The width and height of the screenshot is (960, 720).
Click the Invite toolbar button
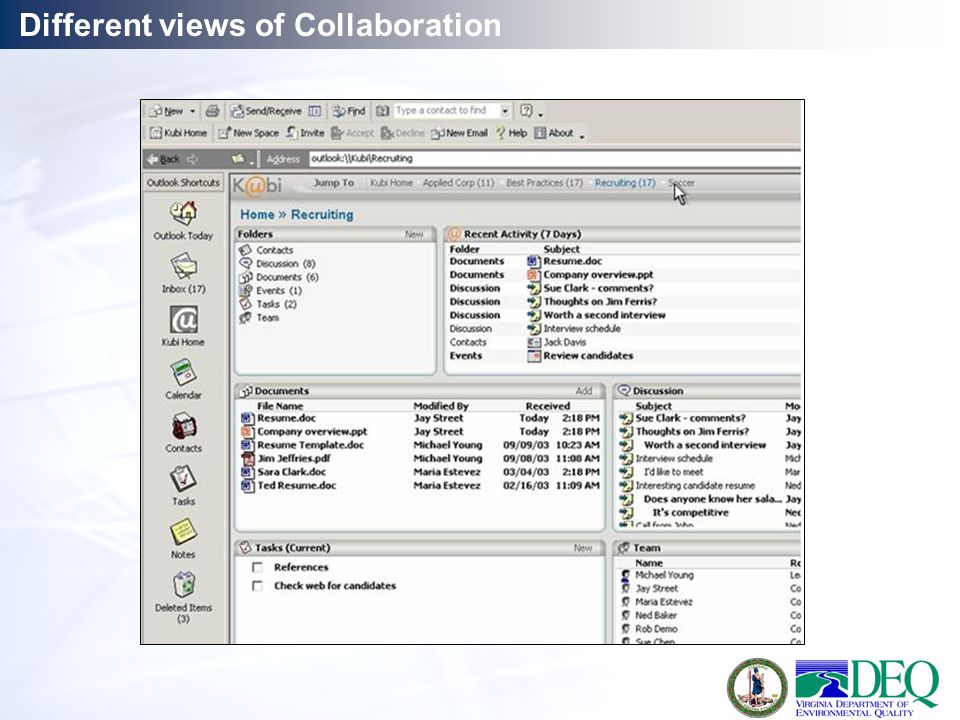[x=306, y=133]
